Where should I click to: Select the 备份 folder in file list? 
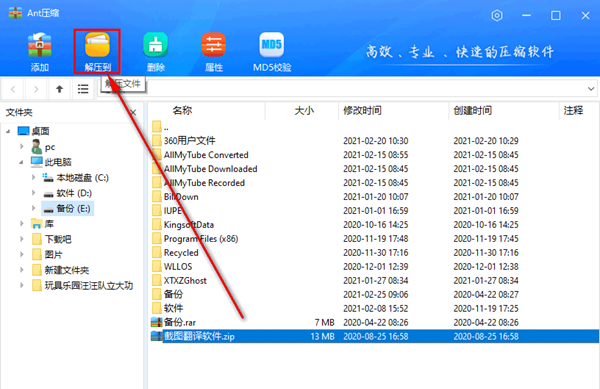[x=373, y=295]
